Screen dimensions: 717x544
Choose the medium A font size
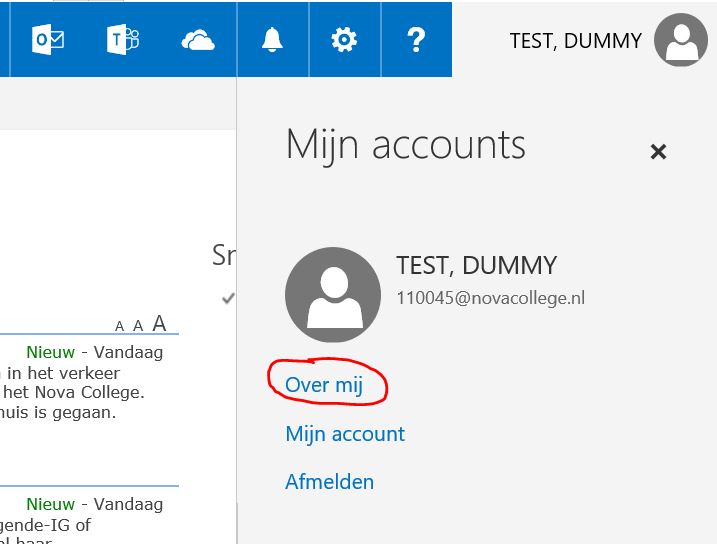137,325
